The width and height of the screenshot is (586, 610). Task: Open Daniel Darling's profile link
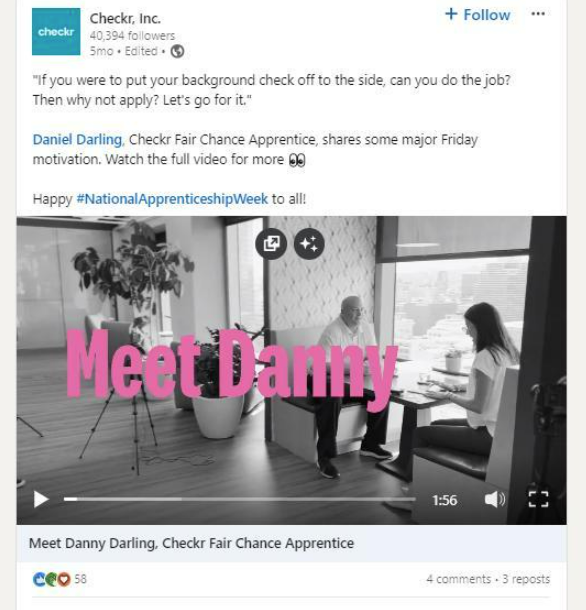point(77,139)
